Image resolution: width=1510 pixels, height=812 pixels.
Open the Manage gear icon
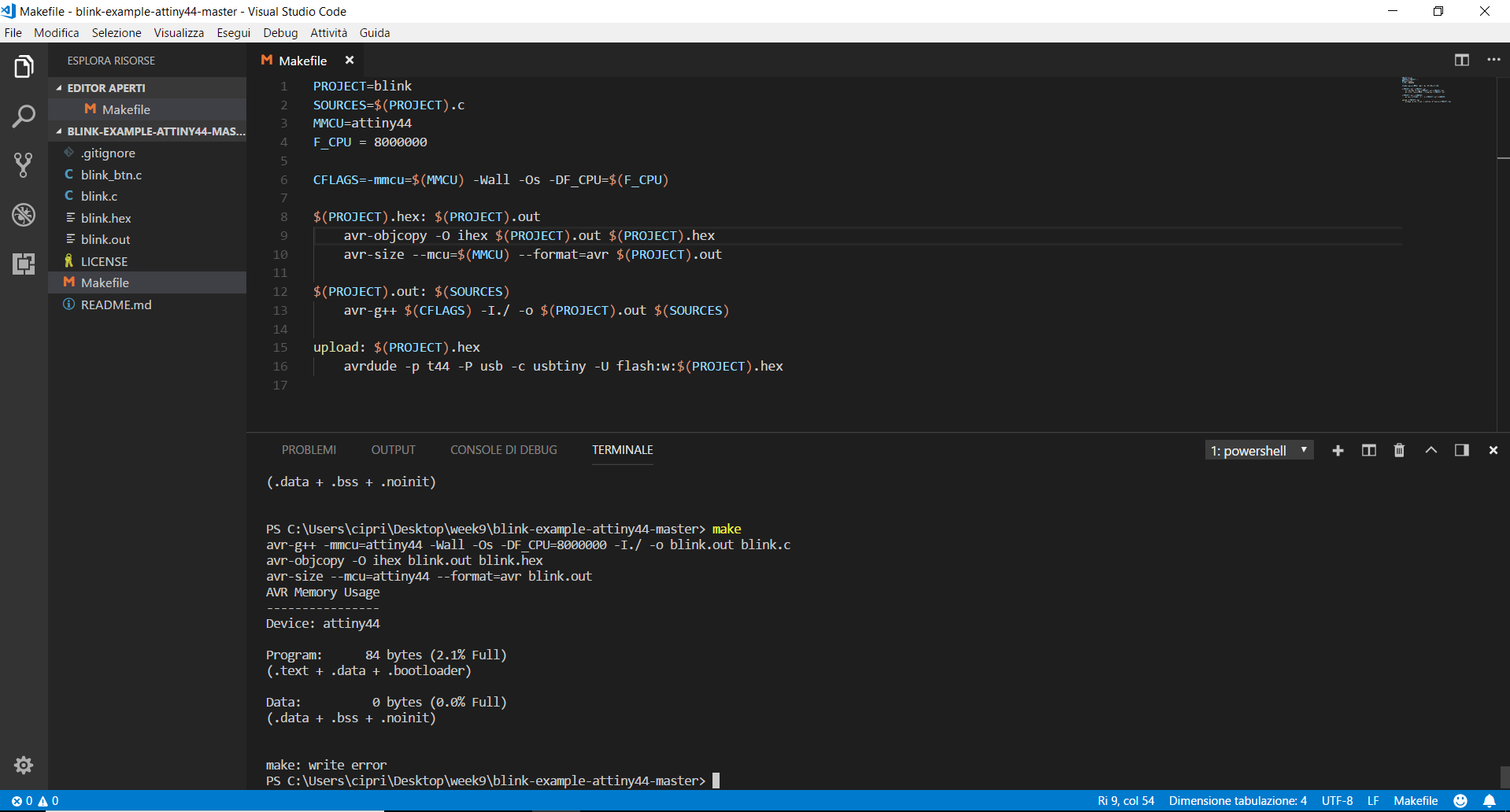coord(24,765)
